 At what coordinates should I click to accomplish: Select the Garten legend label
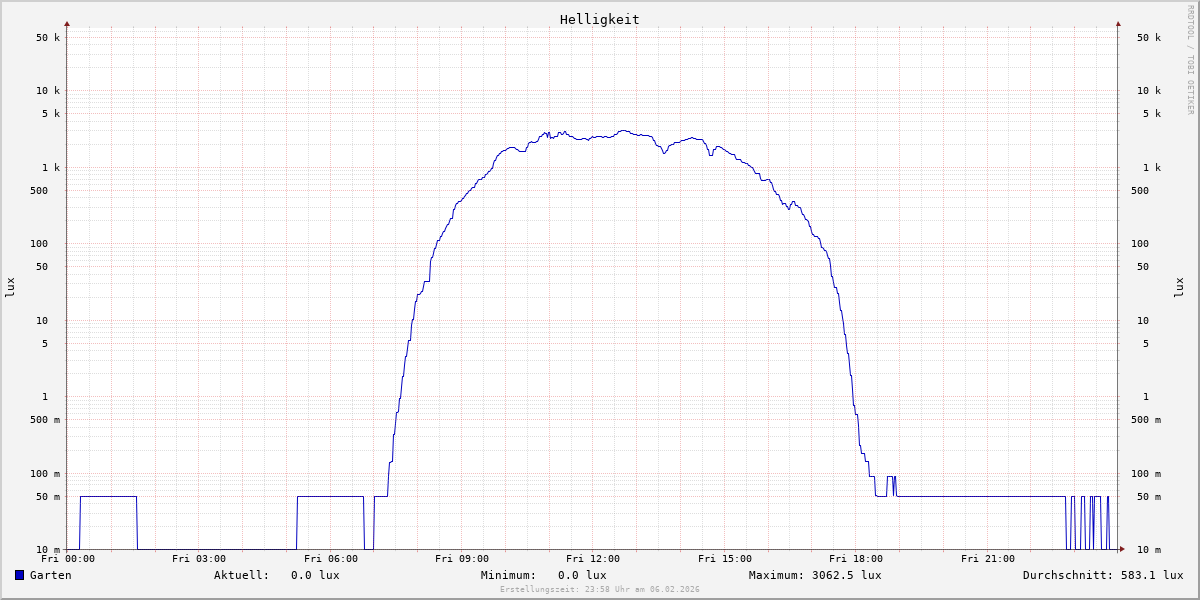[x=50, y=575]
